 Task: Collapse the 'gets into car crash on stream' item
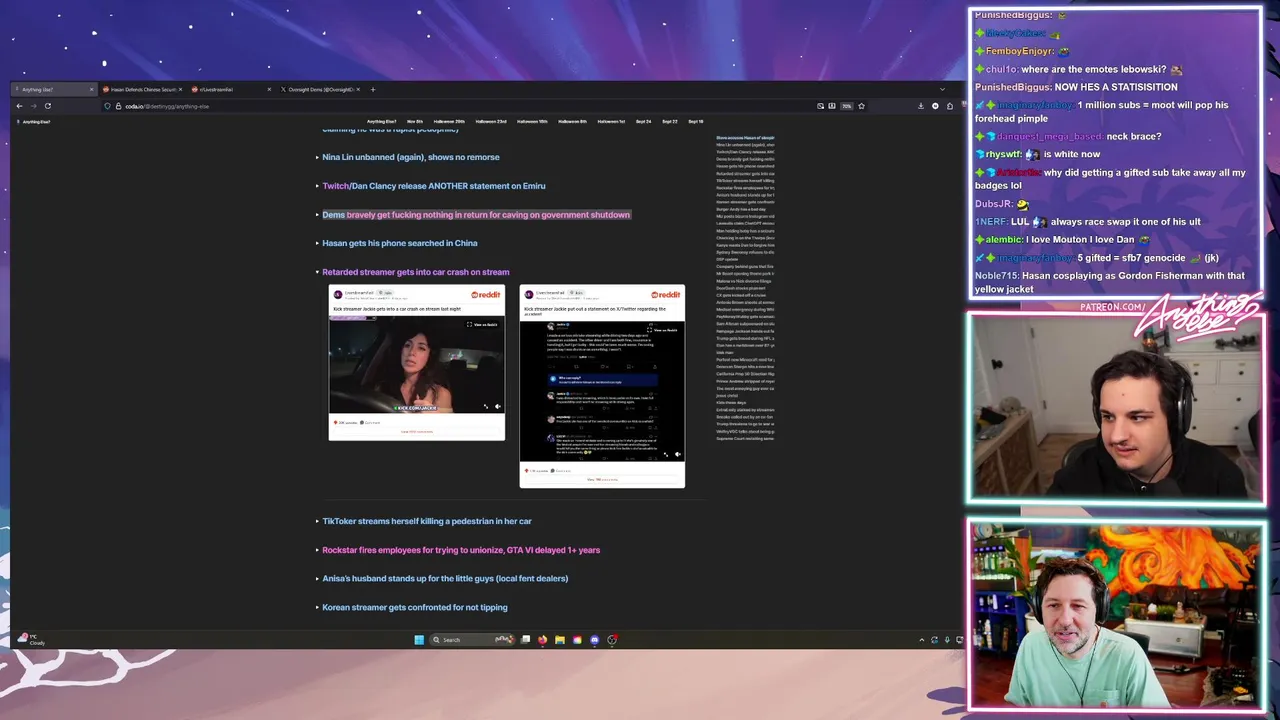point(318,272)
